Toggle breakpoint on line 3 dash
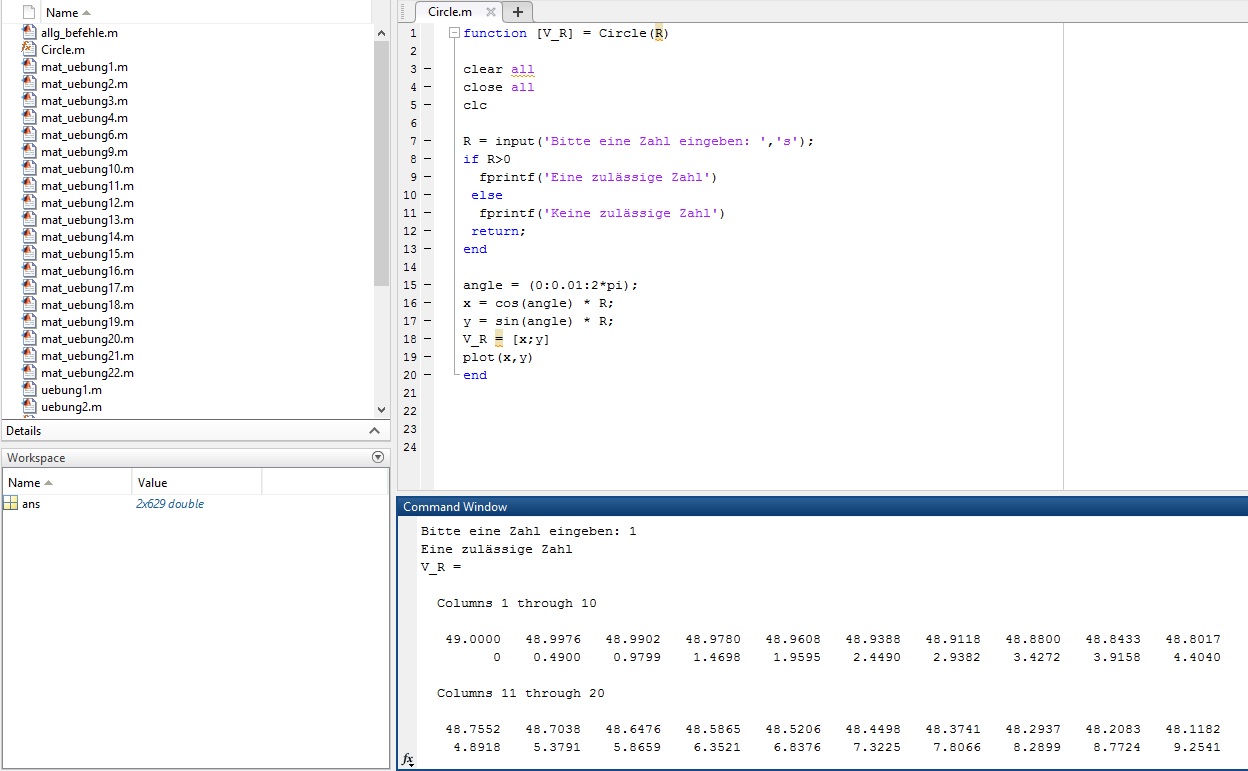The image size is (1248, 771). pyautogui.click(x=427, y=69)
